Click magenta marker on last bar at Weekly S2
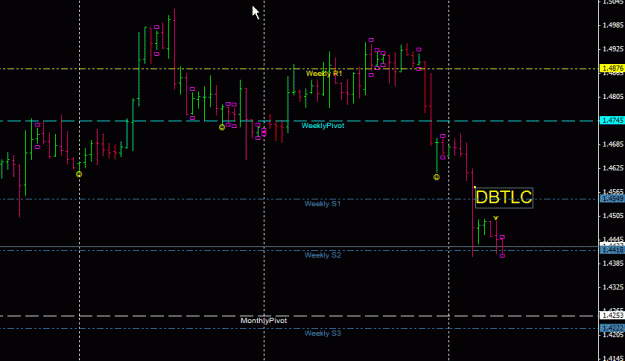The height and width of the screenshot is (361, 625). click(502, 256)
